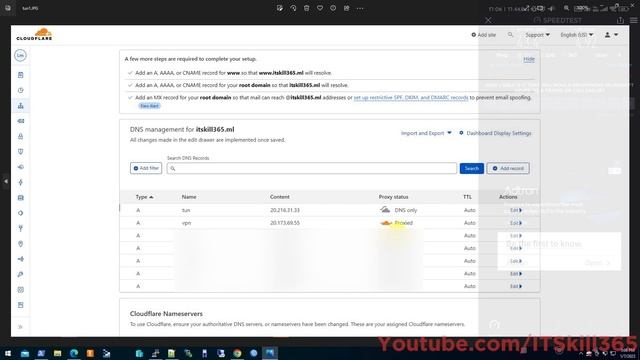Open Security shield icon in sidebar
Viewport: 640px width, 360px height.
pos(21,151)
